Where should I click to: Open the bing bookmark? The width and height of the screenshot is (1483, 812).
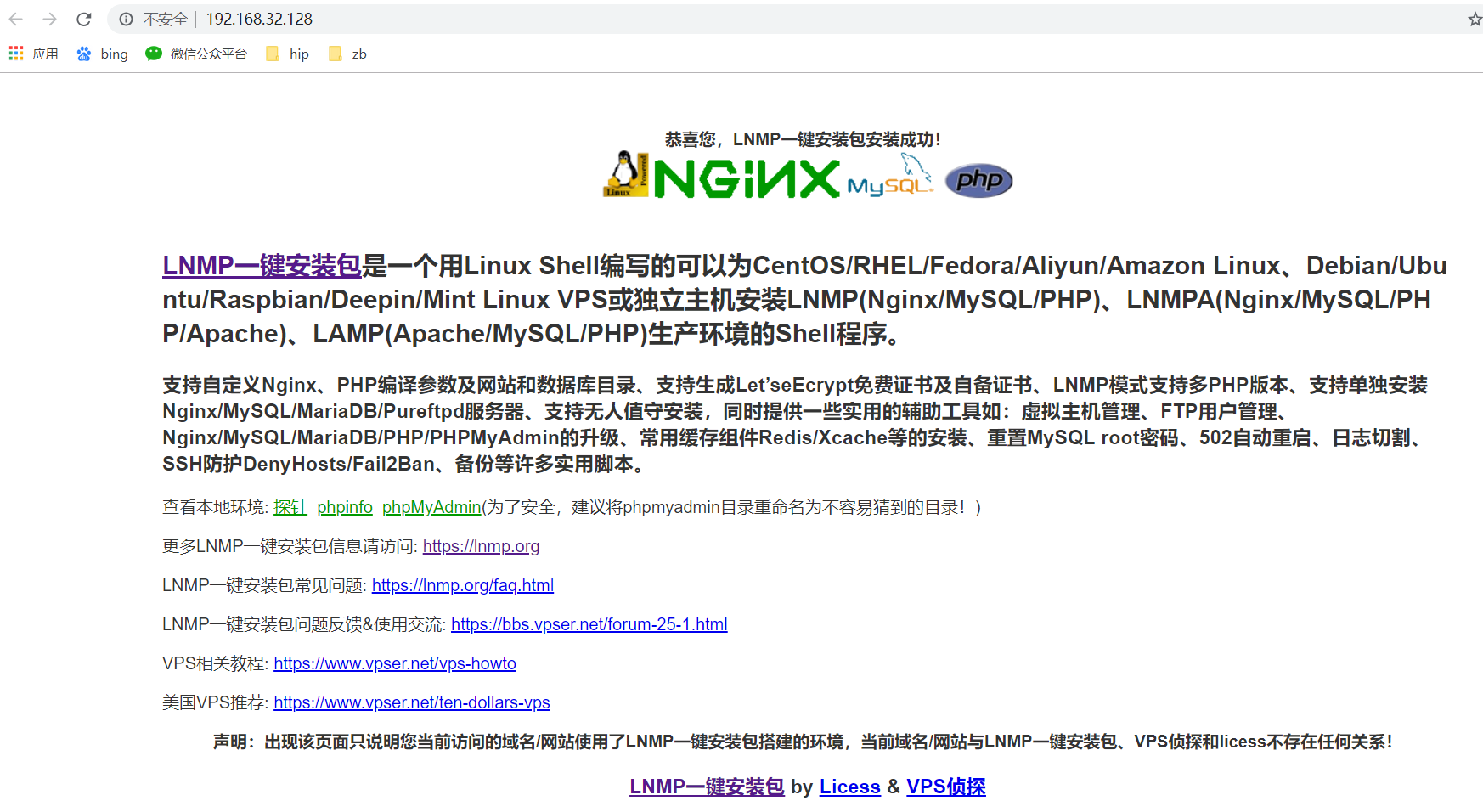(102, 53)
